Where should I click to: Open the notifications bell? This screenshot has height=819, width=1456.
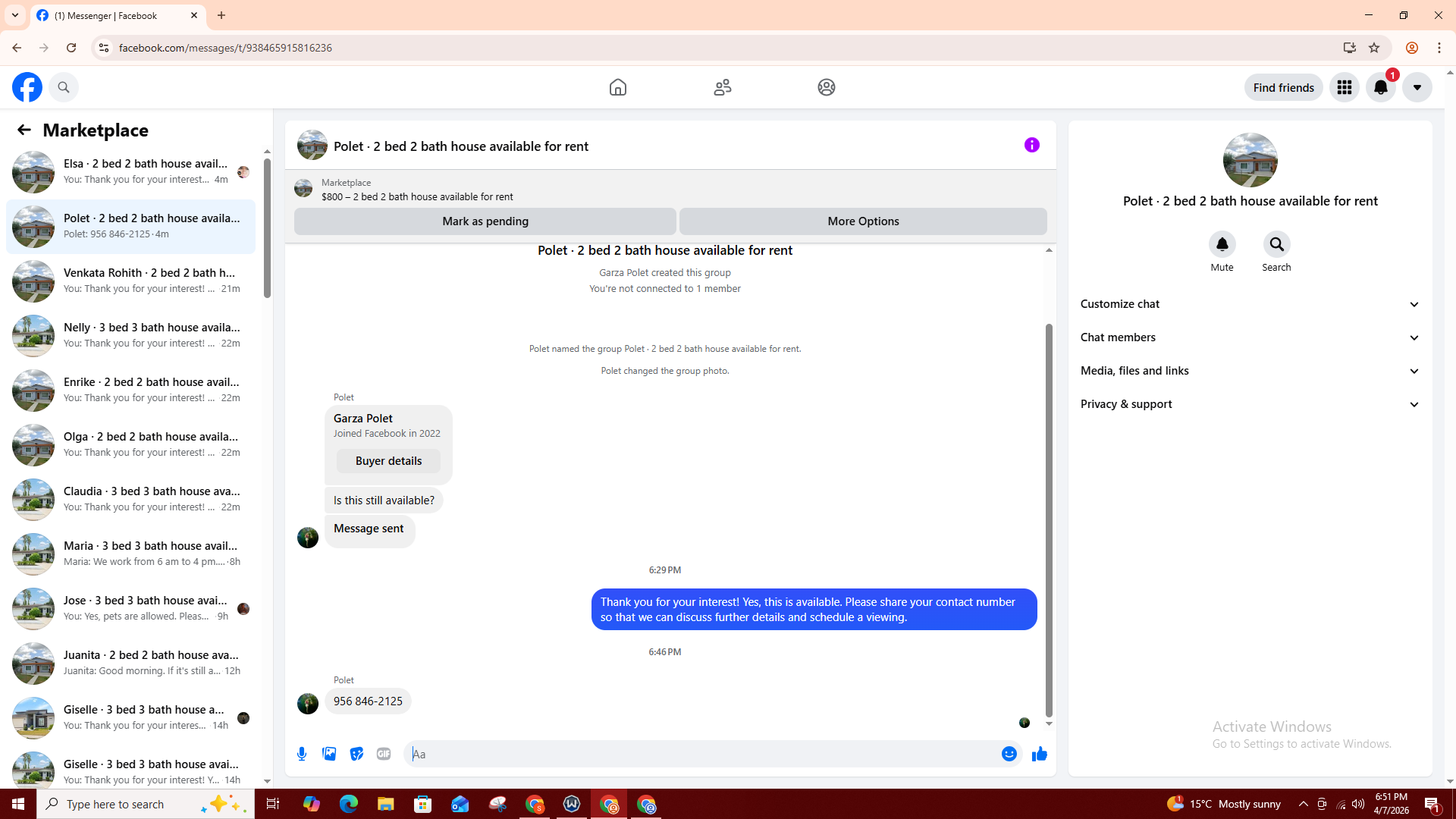tap(1380, 87)
